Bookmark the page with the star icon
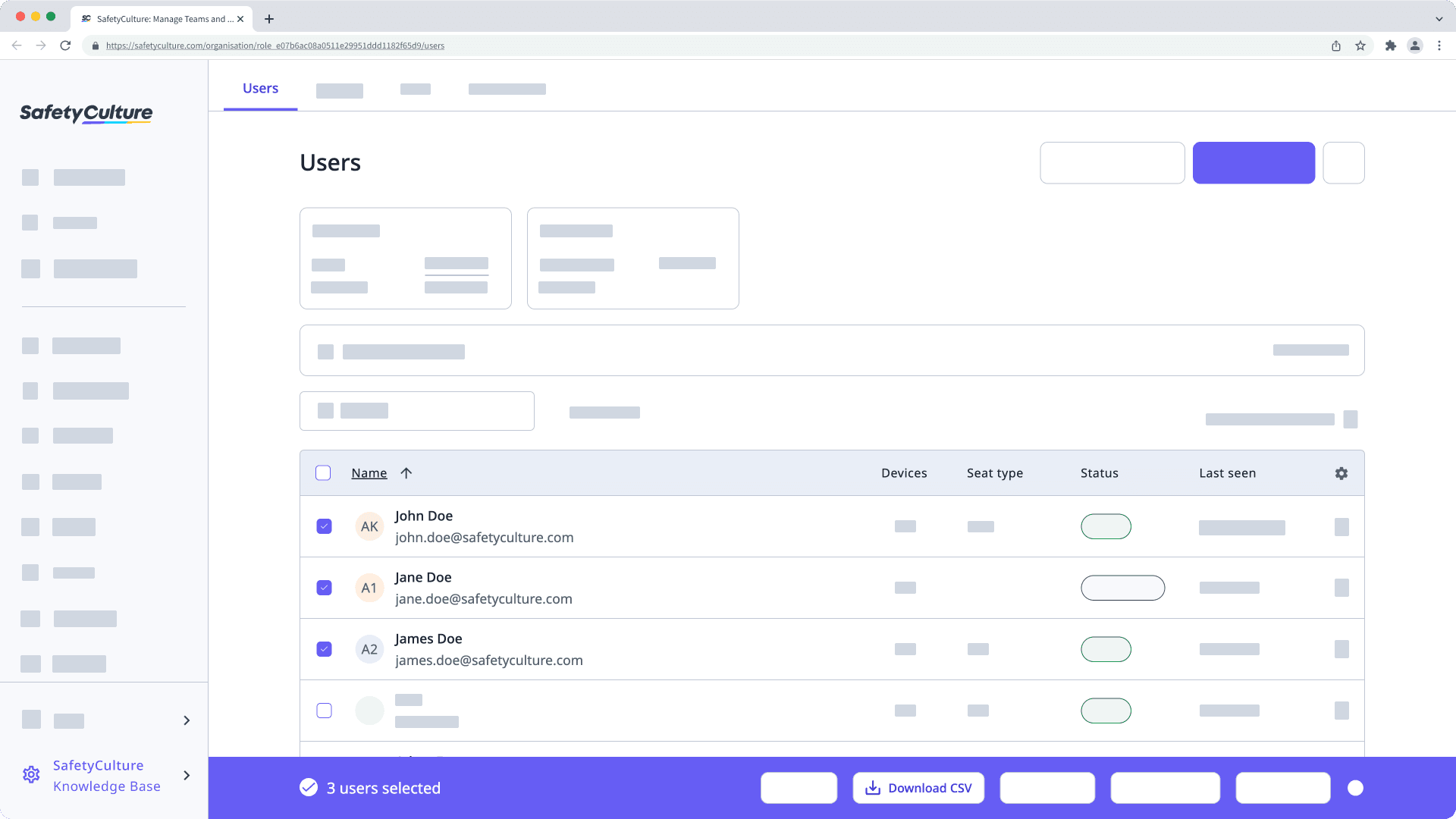The height and width of the screenshot is (819, 1456). [1359, 45]
